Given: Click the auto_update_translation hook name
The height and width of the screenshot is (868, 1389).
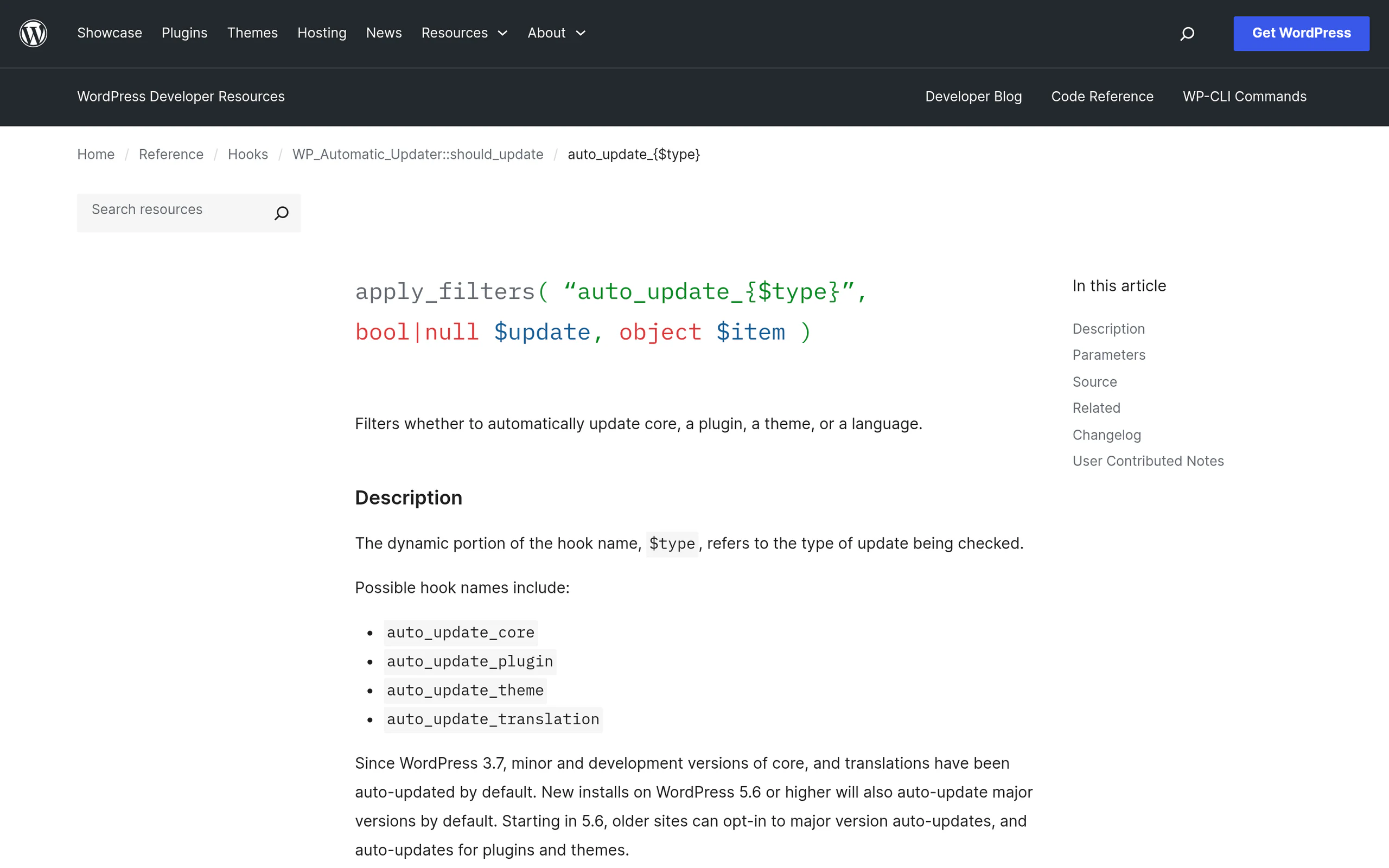Looking at the screenshot, I should point(493,719).
